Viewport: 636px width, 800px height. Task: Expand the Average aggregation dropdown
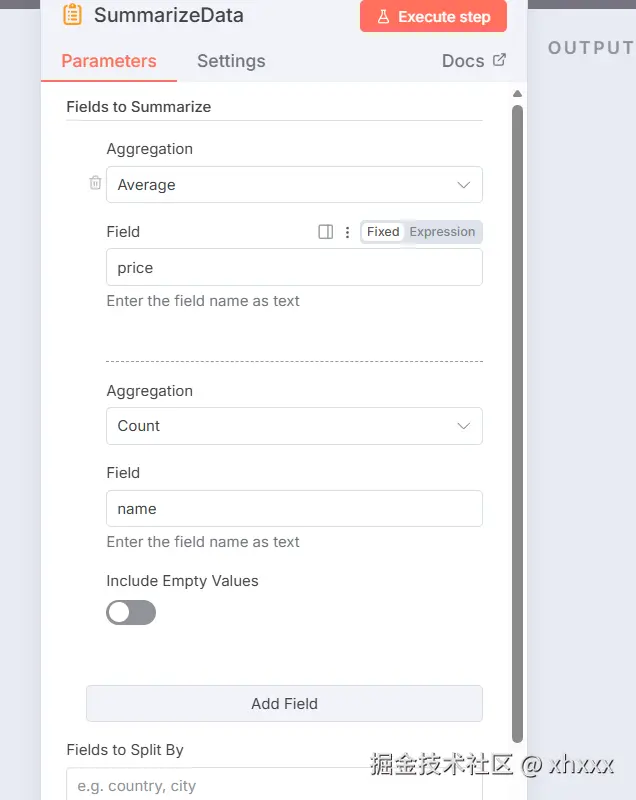[x=294, y=185]
